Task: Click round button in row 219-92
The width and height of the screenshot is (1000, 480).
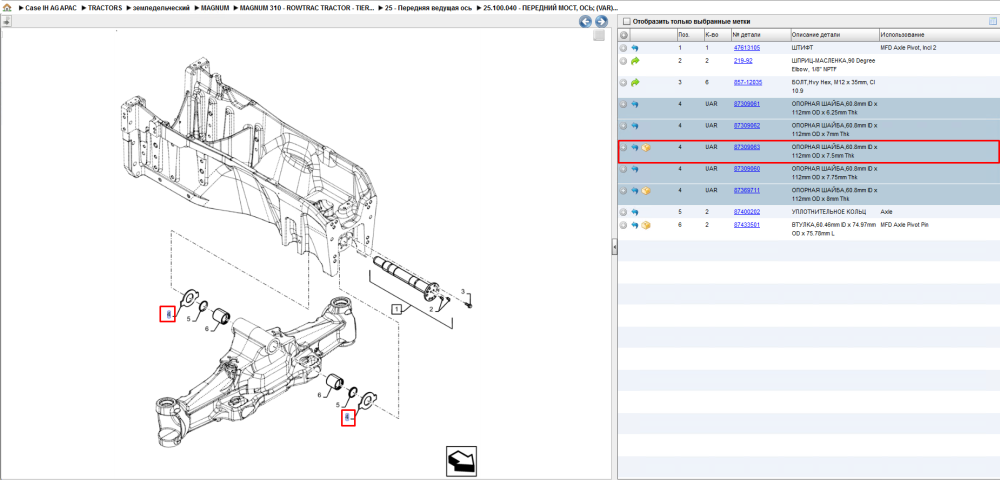Action: click(624, 61)
